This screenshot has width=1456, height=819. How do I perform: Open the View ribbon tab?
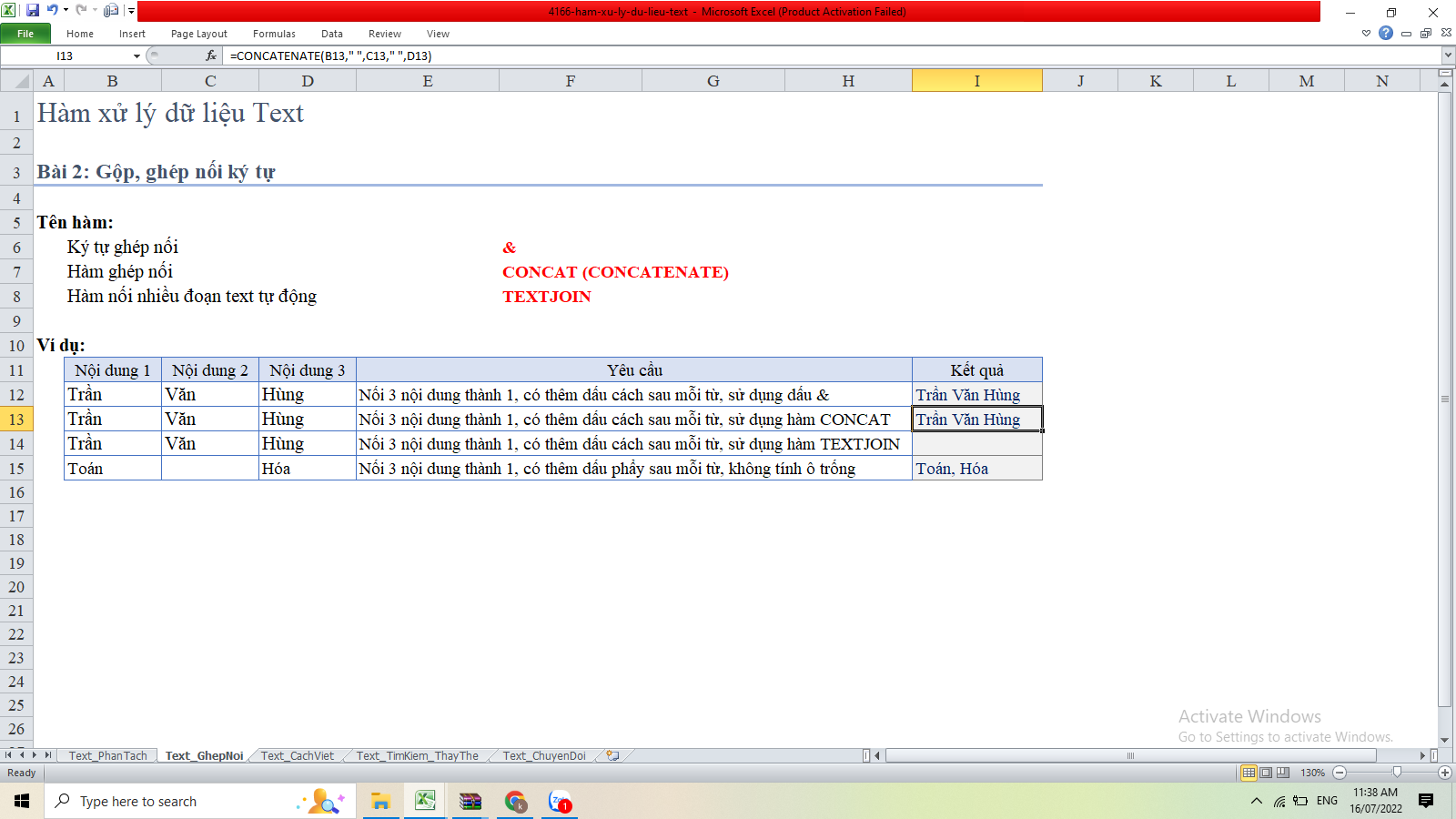[438, 34]
